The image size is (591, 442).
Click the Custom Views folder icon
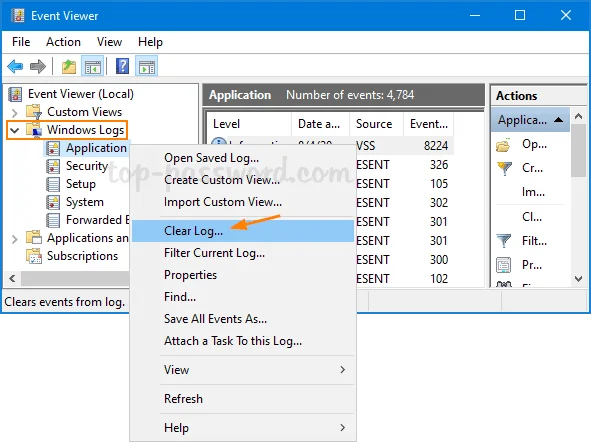(x=34, y=112)
